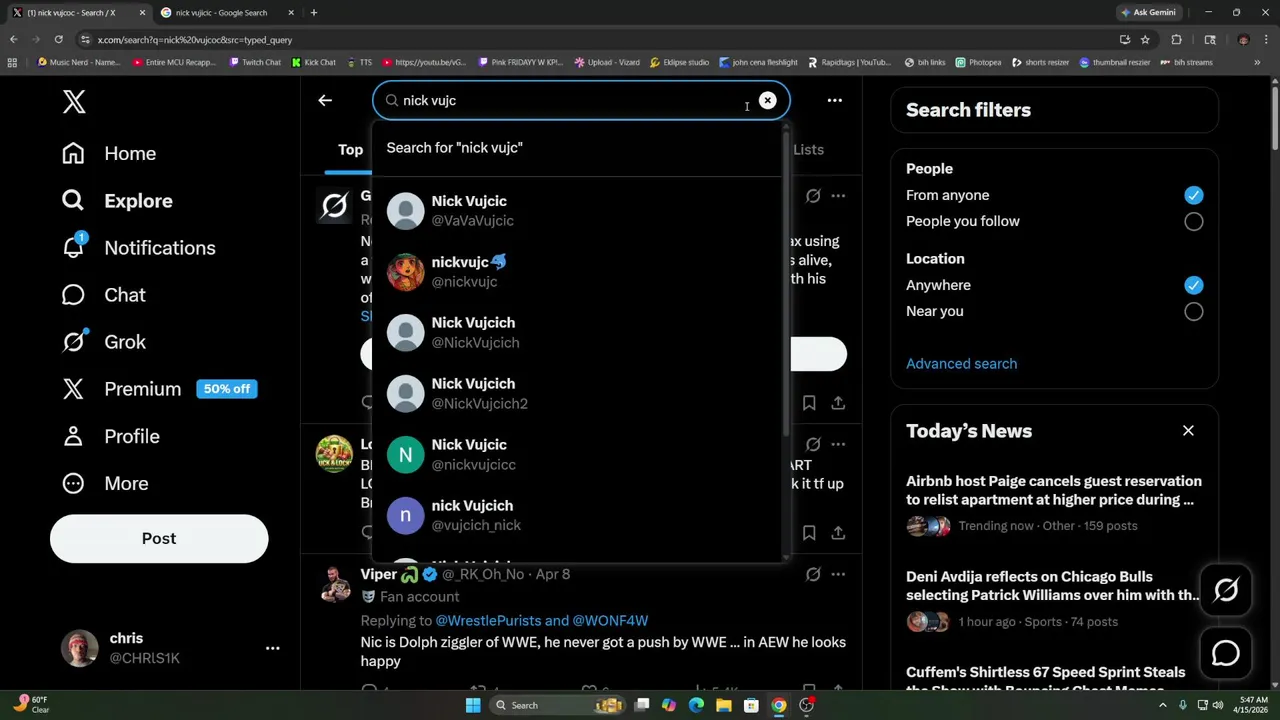
Task: Open Microsoft Edge from the taskbar
Action: (696, 705)
